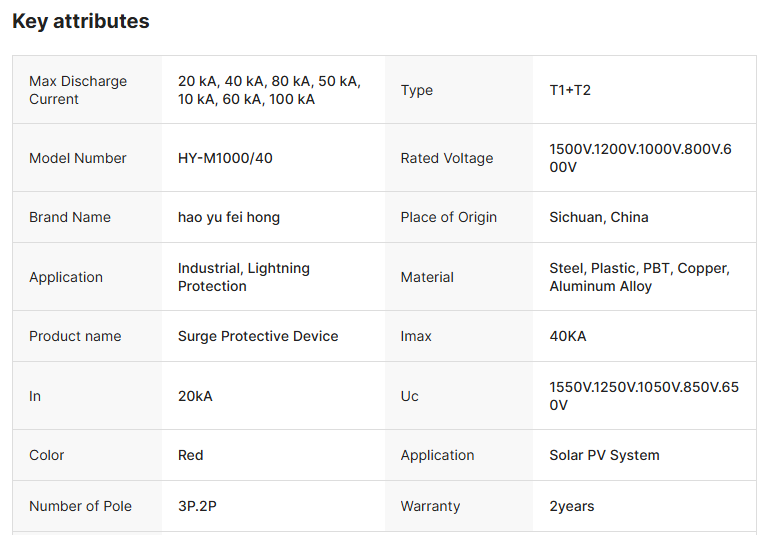Click the "Key attributes" heading

point(81,21)
